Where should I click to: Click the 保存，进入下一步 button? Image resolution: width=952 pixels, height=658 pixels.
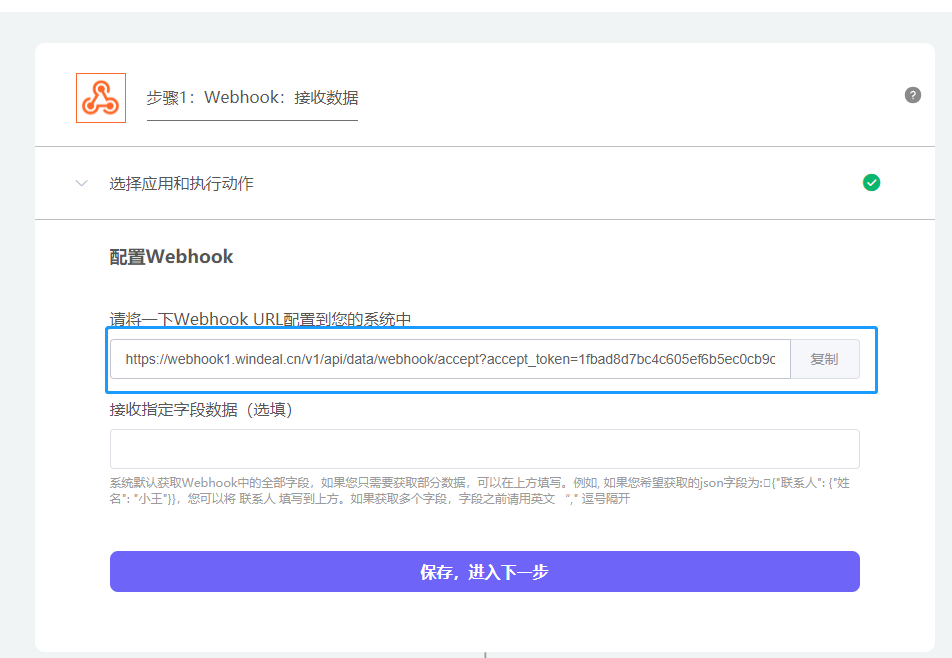[484, 572]
